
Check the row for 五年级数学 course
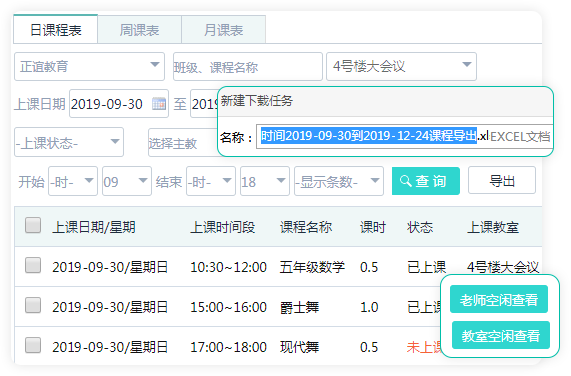[x=33, y=265]
